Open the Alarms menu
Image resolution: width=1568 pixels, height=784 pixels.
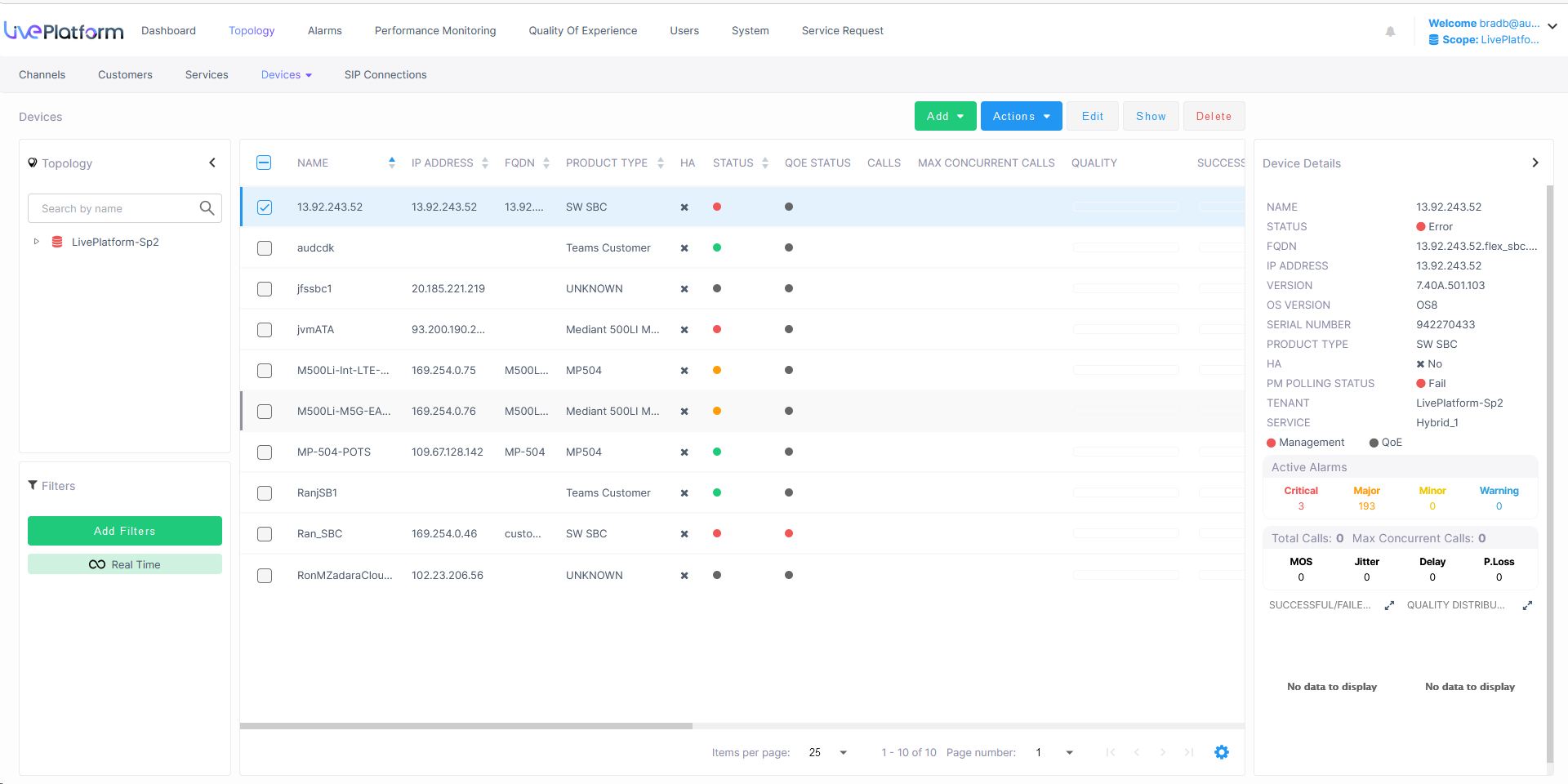324,31
